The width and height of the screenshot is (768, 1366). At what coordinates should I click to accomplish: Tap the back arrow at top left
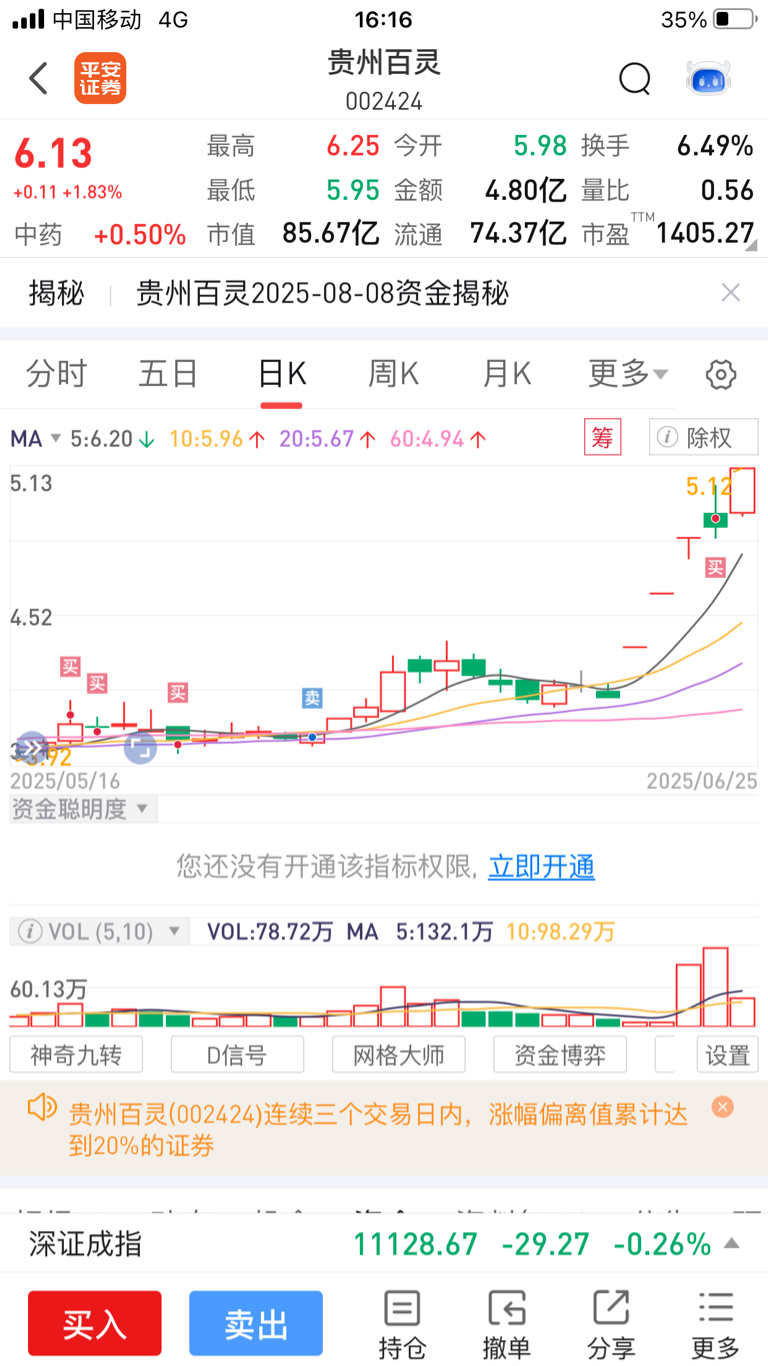click(38, 78)
